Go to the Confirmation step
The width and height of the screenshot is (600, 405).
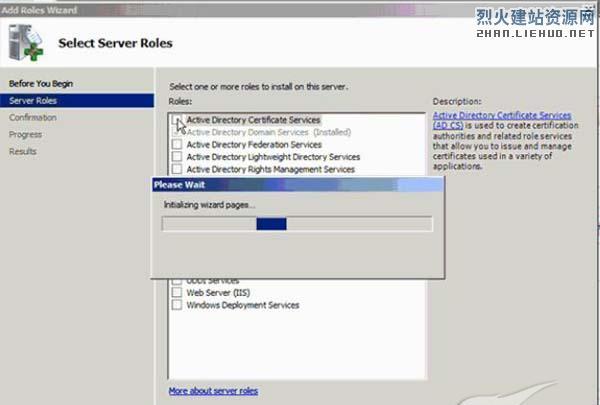pyautogui.click(x=33, y=118)
